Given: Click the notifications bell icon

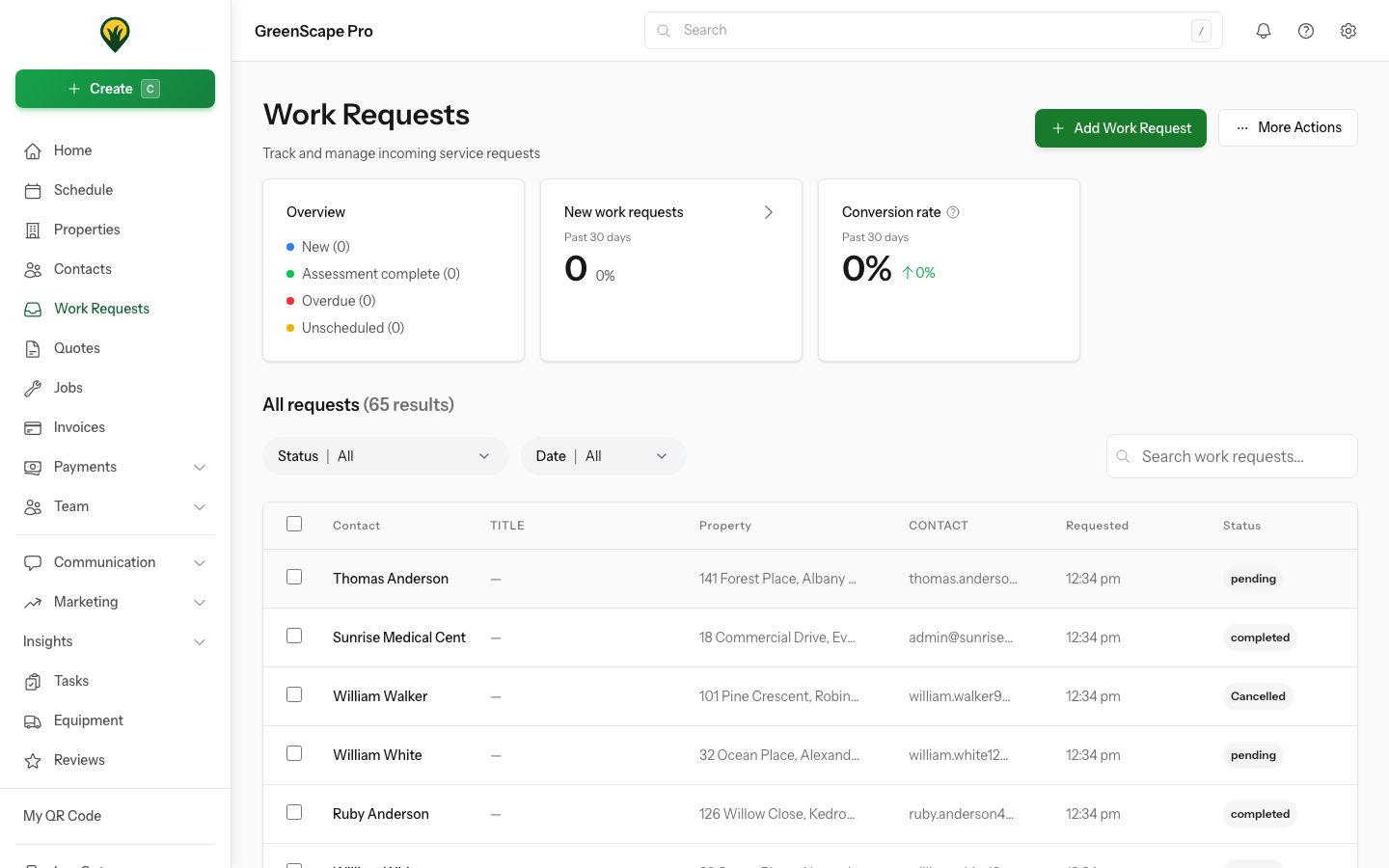Looking at the screenshot, I should pyautogui.click(x=1264, y=30).
